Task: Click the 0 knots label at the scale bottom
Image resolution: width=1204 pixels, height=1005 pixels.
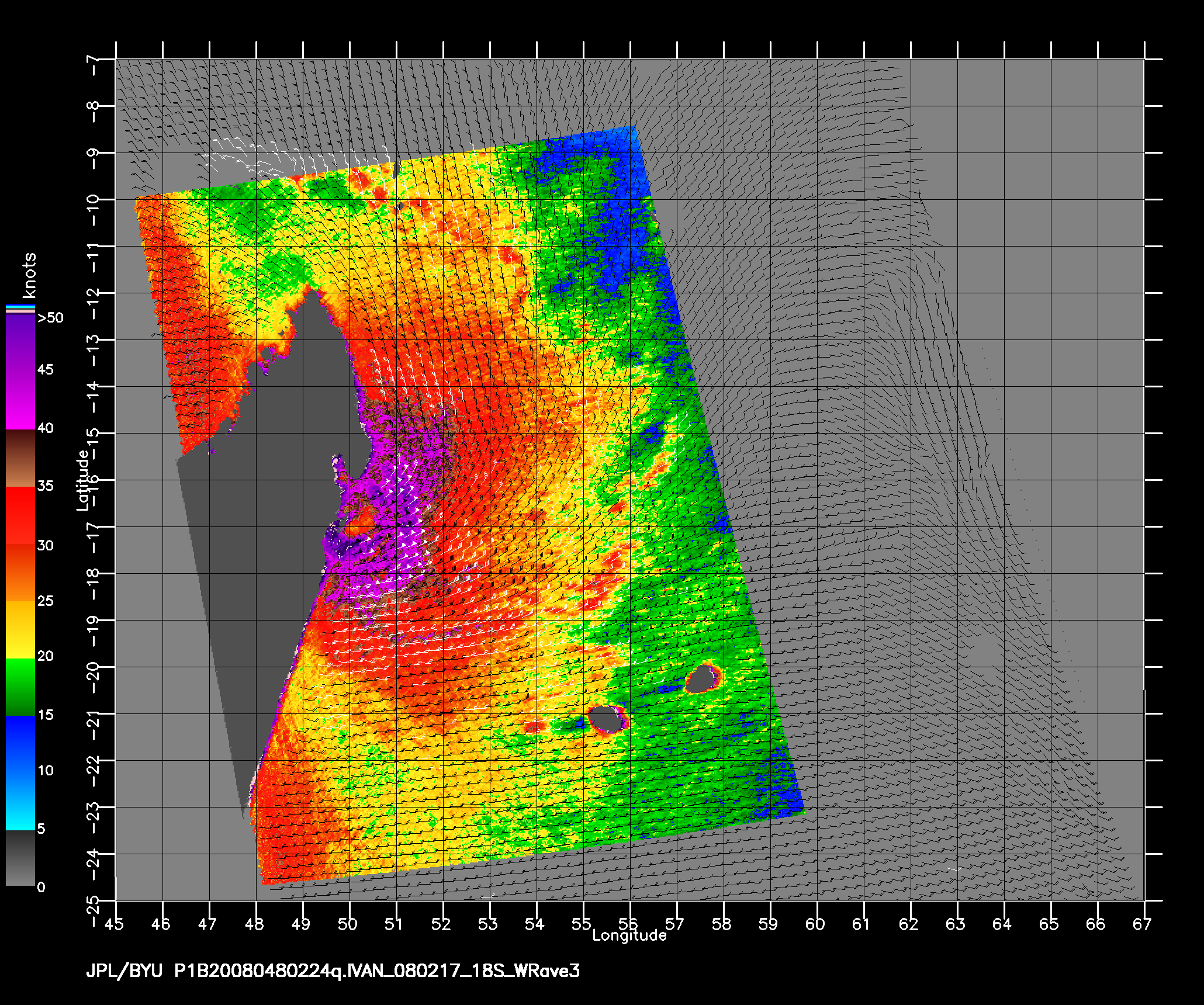Action: click(41, 888)
